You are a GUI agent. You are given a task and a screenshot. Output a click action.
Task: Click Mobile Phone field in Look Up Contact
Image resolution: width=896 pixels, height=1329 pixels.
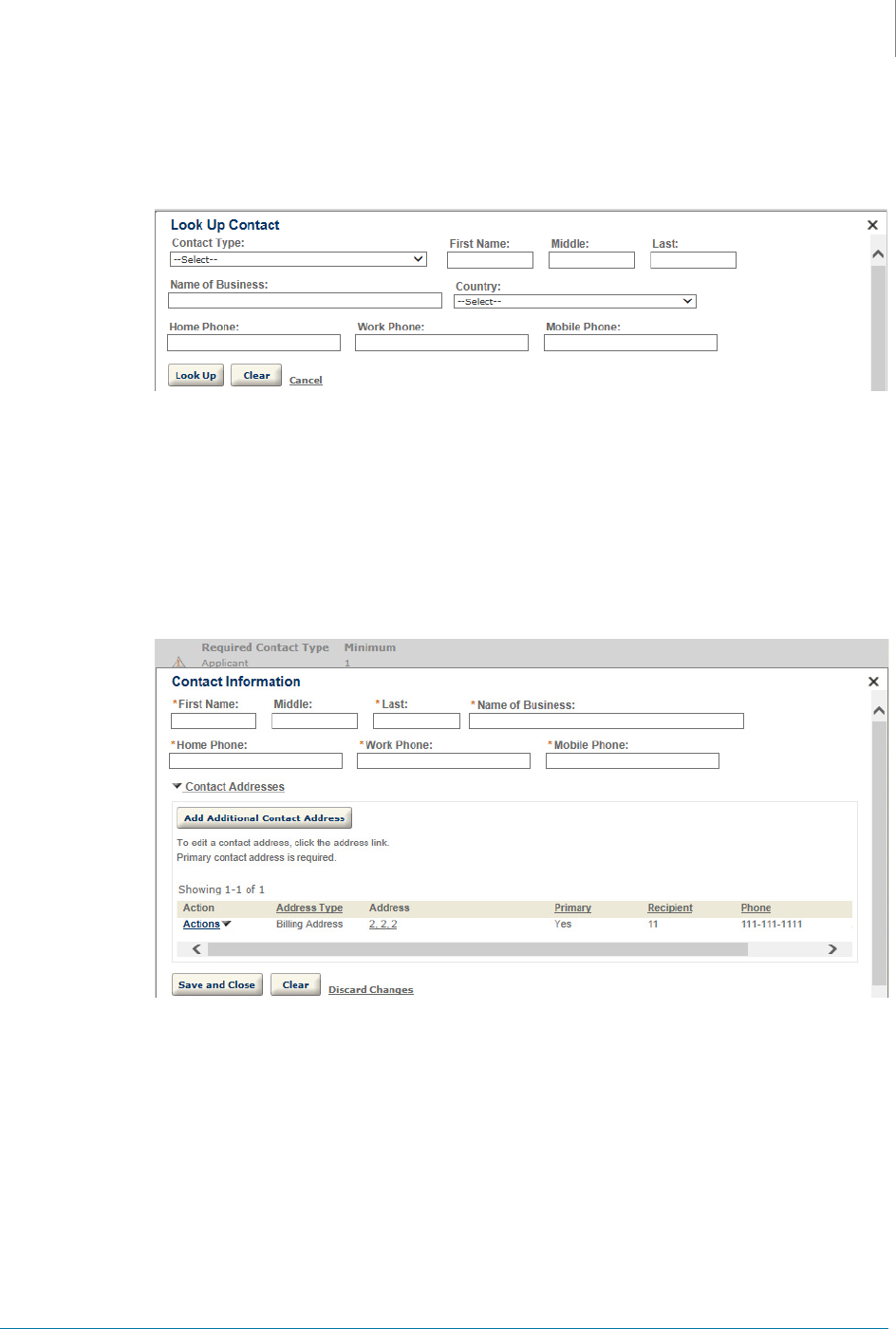point(630,343)
